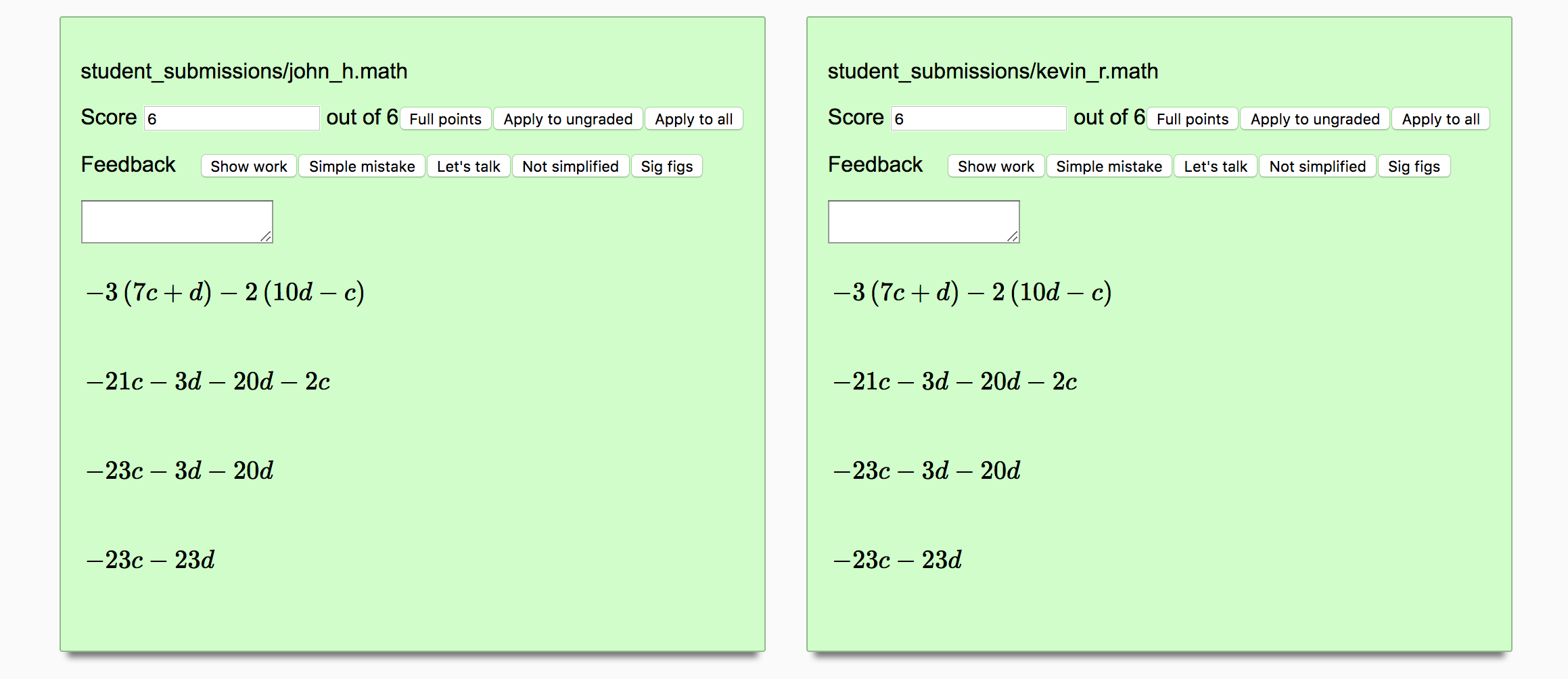This screenshot has width=1568, height=679.
Task: Focus the john_h score input field
Action: click(x=232, y=118)
